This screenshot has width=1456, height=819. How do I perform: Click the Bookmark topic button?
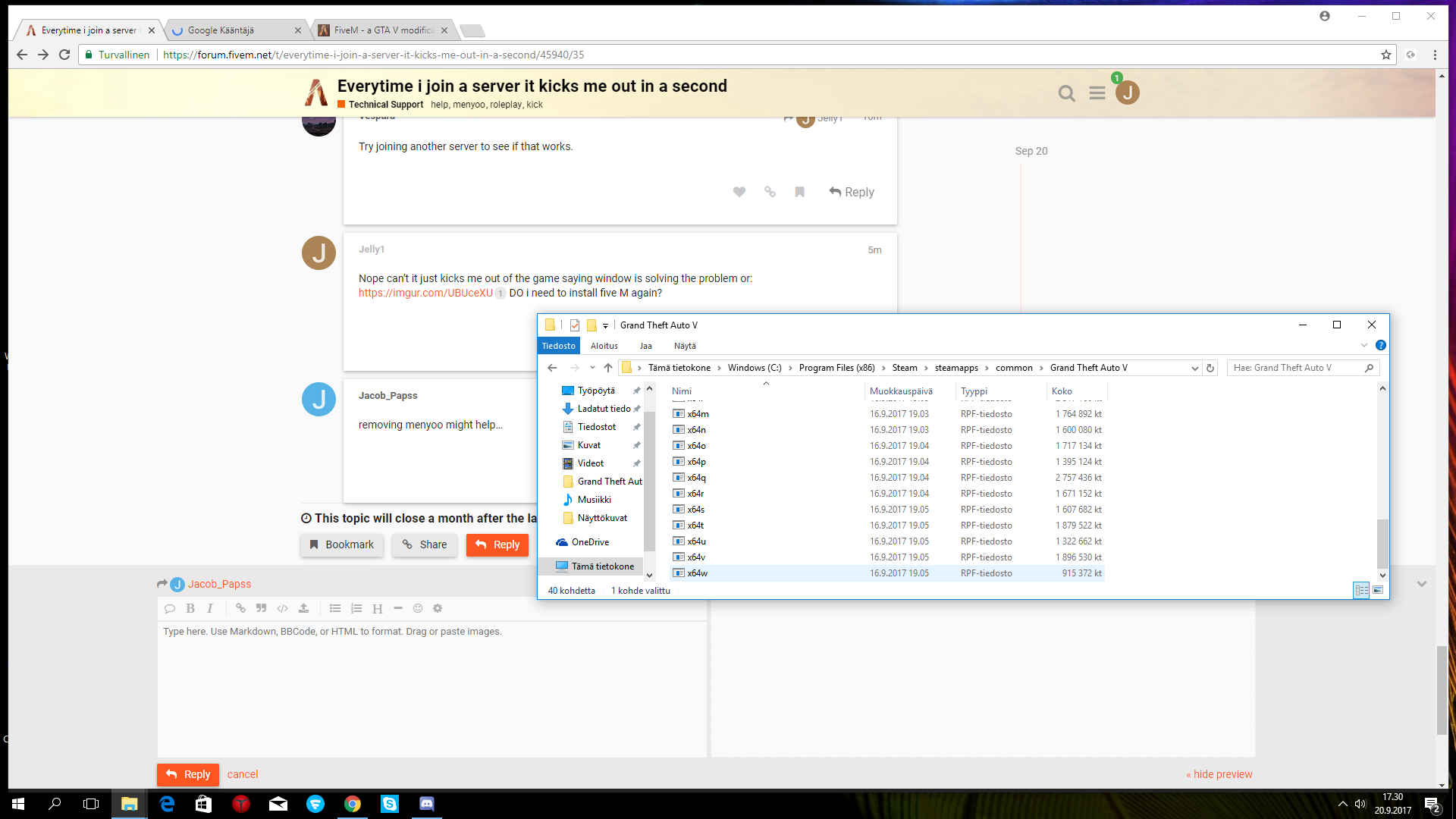(342, 544)
